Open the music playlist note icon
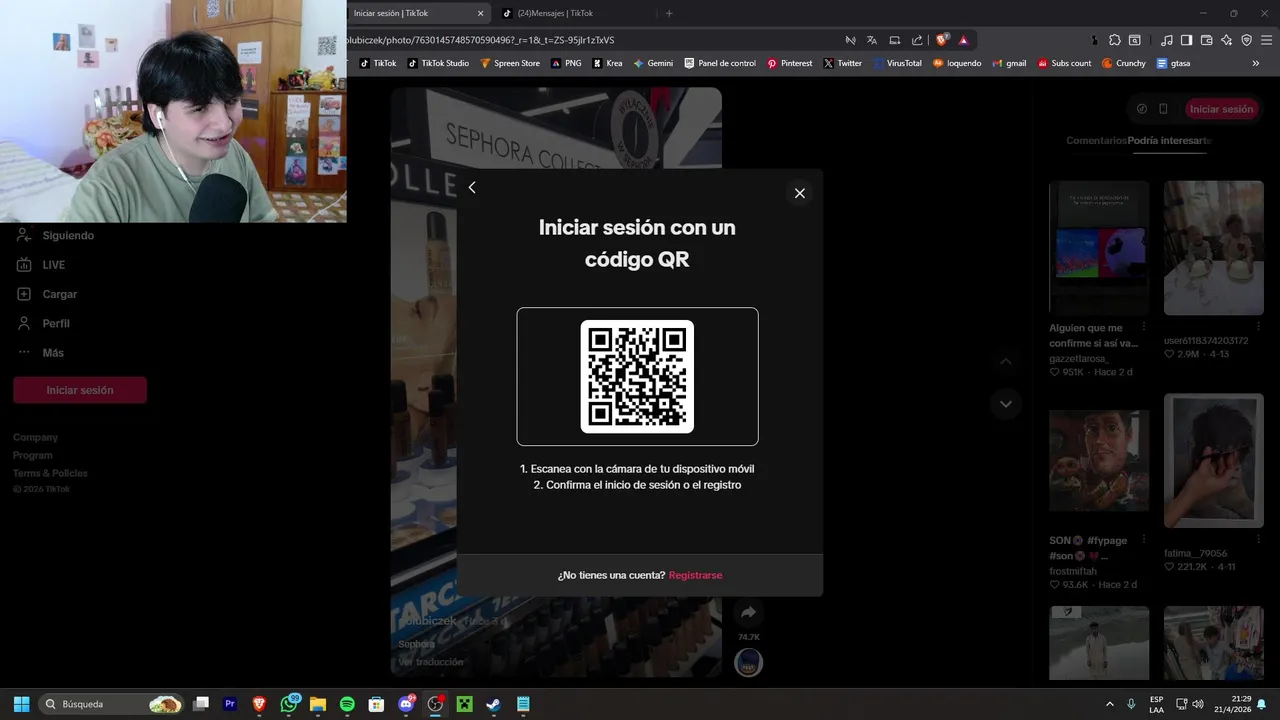Viewport: 1280px width, 720px height. (x=1166, y=40)
